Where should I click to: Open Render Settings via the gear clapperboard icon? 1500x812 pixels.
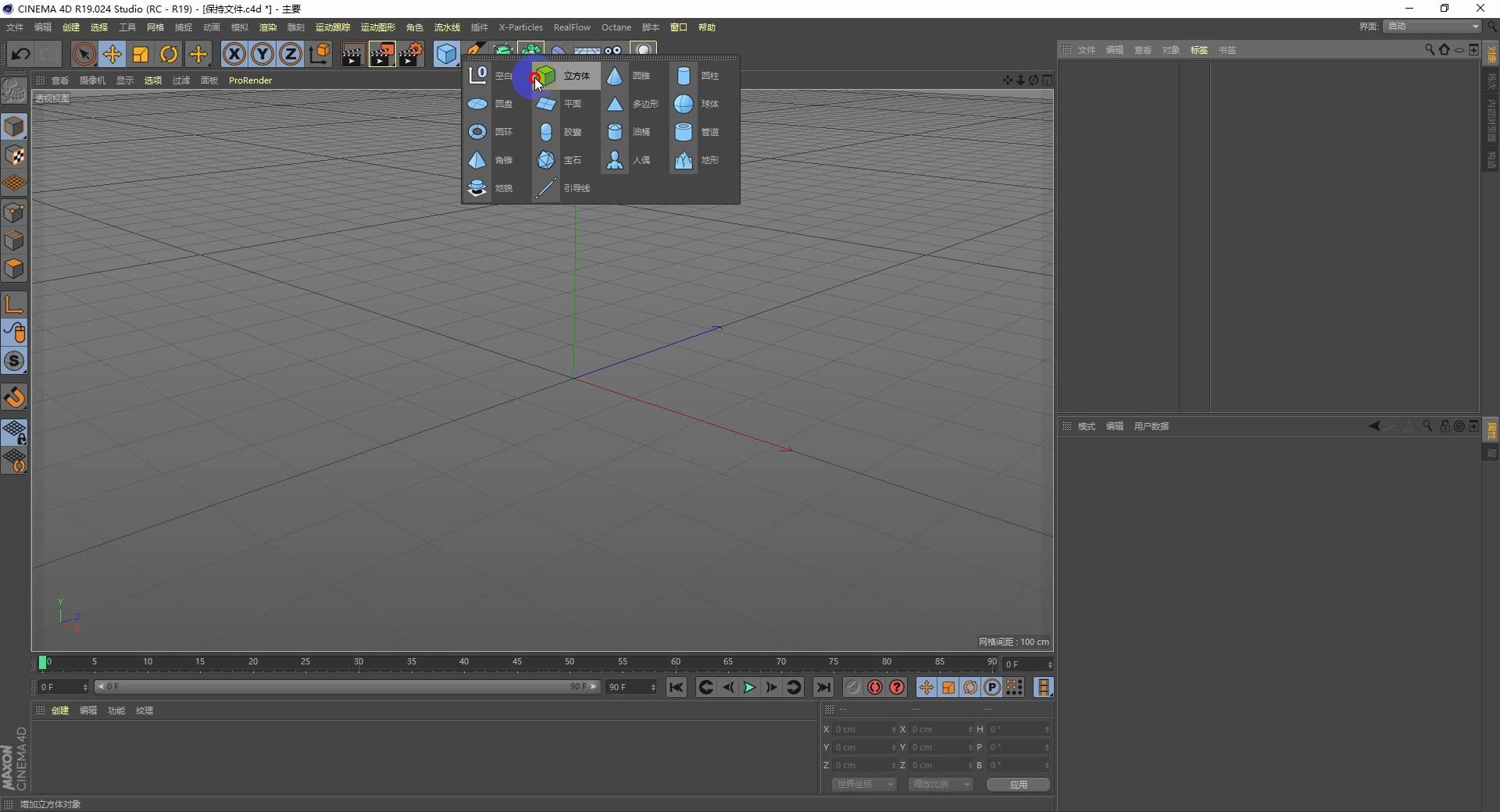point(412,54)
